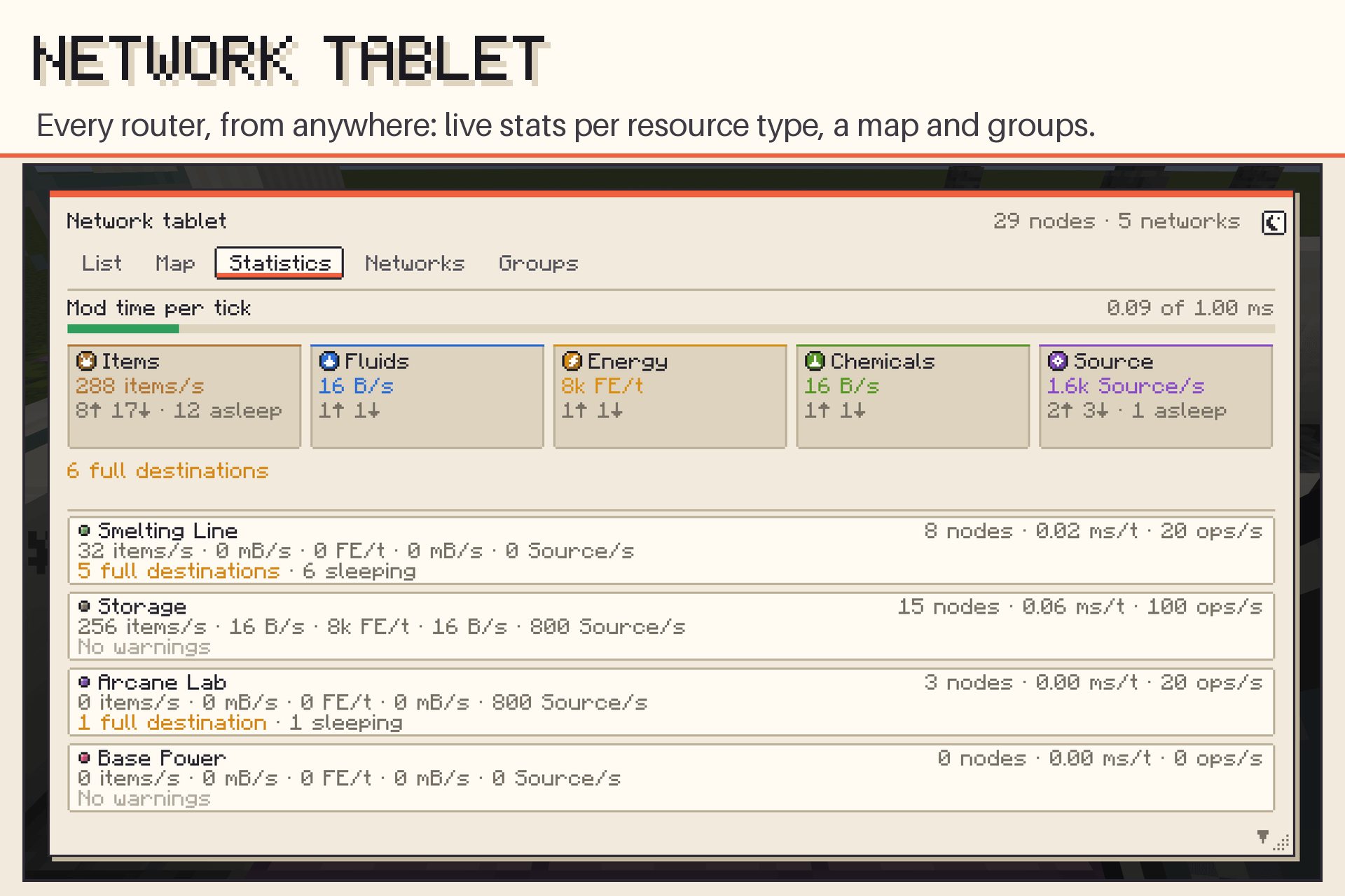Click '288 items/s' in Items card
1345x896 pixels.
click(140, 386)
